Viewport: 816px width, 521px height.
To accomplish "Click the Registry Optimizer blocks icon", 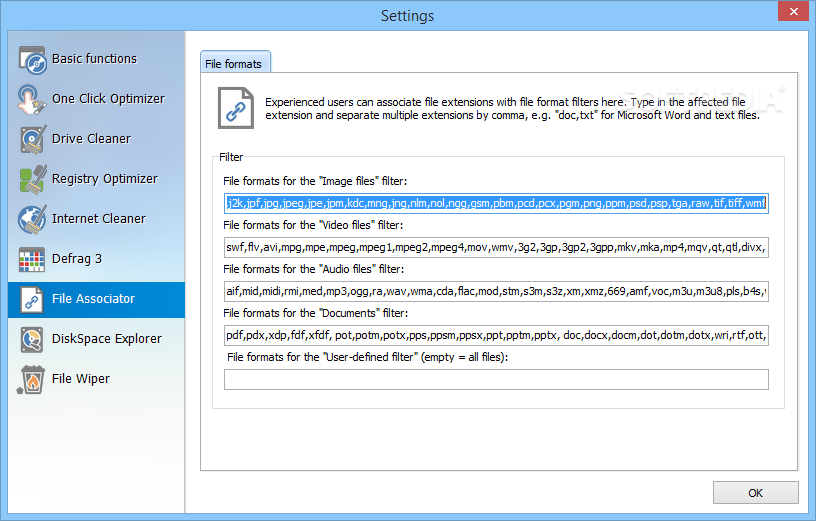I will 33,180.
